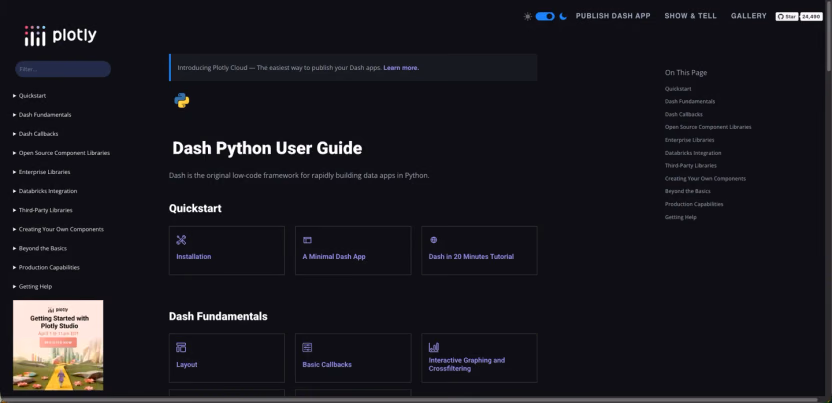The width and height of the screenshot is (832, 403).
Task: Expand Dash Fundamentals in the sidebar
Action: click(42, 115)
